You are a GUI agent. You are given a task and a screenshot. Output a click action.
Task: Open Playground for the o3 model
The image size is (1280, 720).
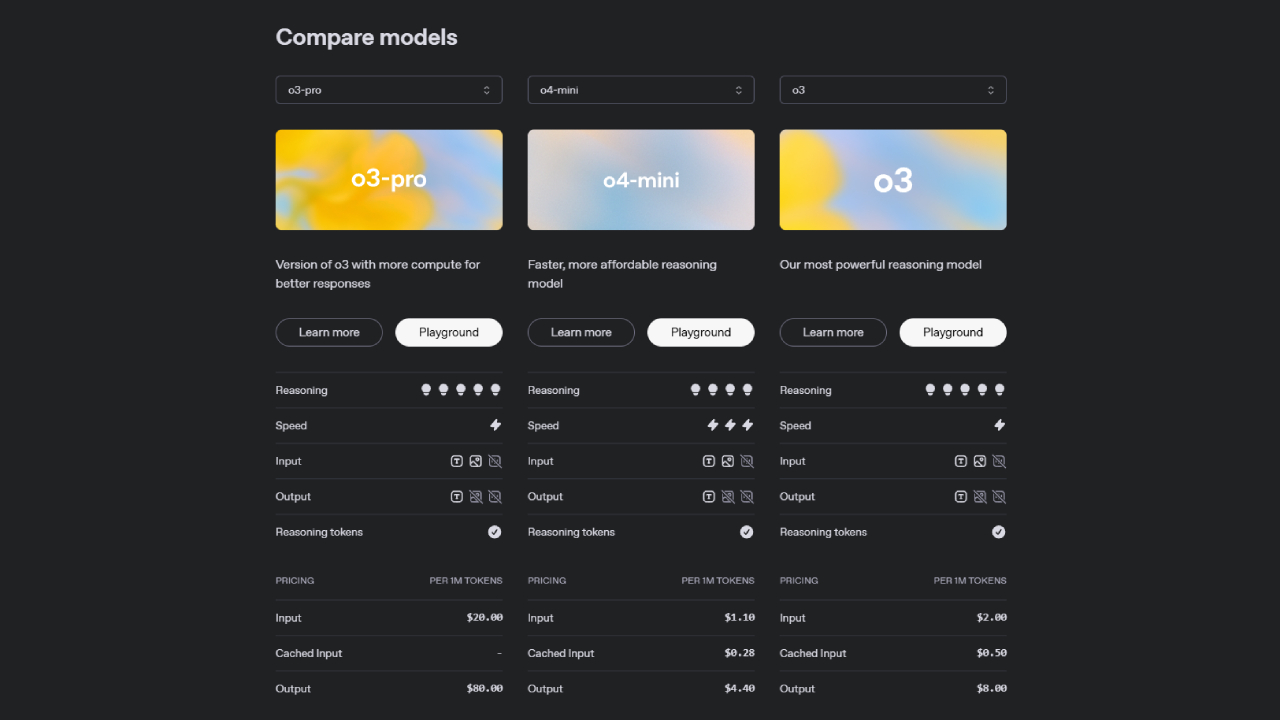click(x=953, y=332)
